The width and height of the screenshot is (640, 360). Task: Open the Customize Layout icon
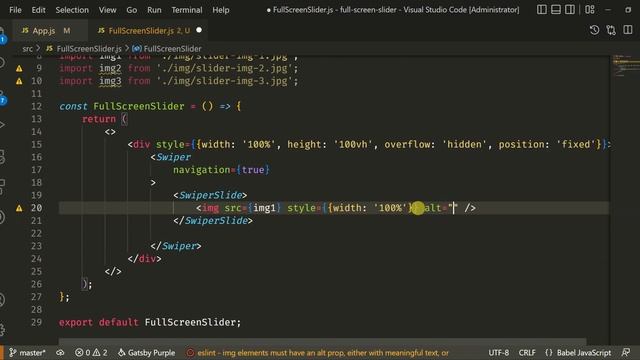590,9
